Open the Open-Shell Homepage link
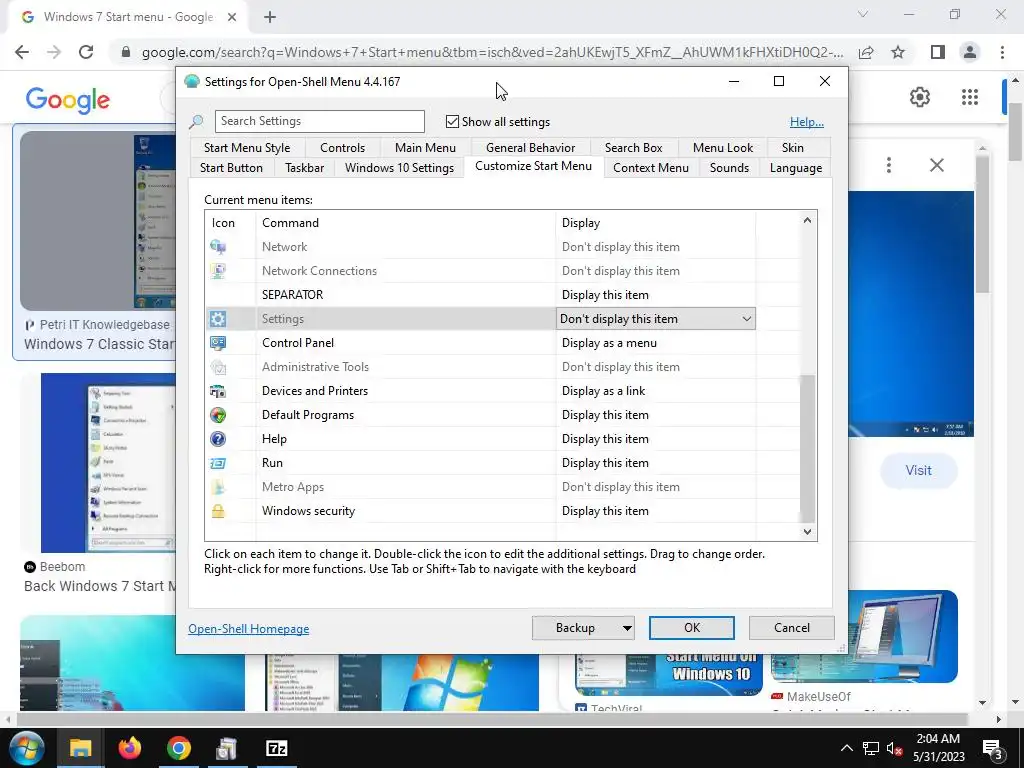 click(x=249, y=629)
